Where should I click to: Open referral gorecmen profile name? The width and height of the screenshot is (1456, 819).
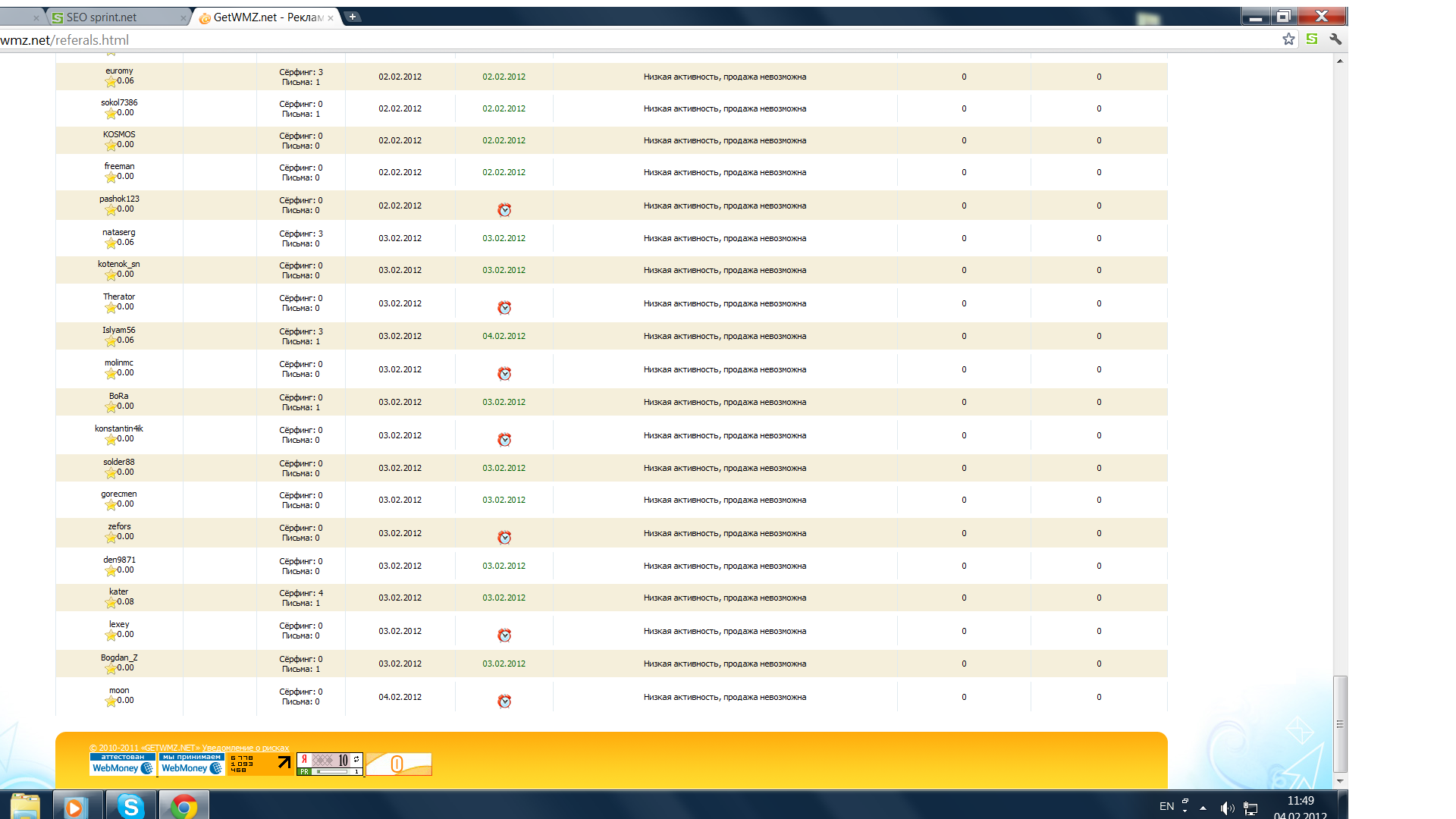119,494
